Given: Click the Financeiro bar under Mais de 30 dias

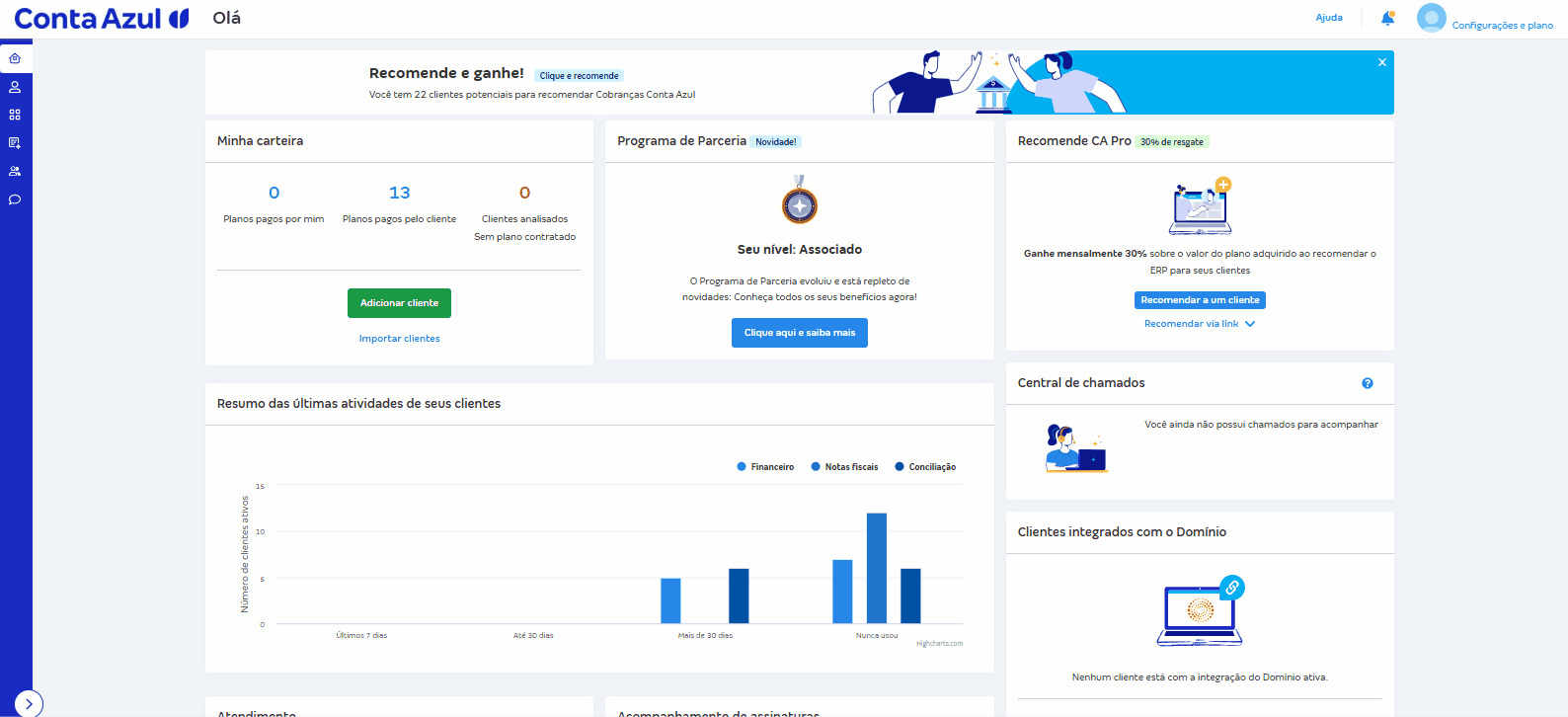Looking at the screenshot, I should (670, 600).
